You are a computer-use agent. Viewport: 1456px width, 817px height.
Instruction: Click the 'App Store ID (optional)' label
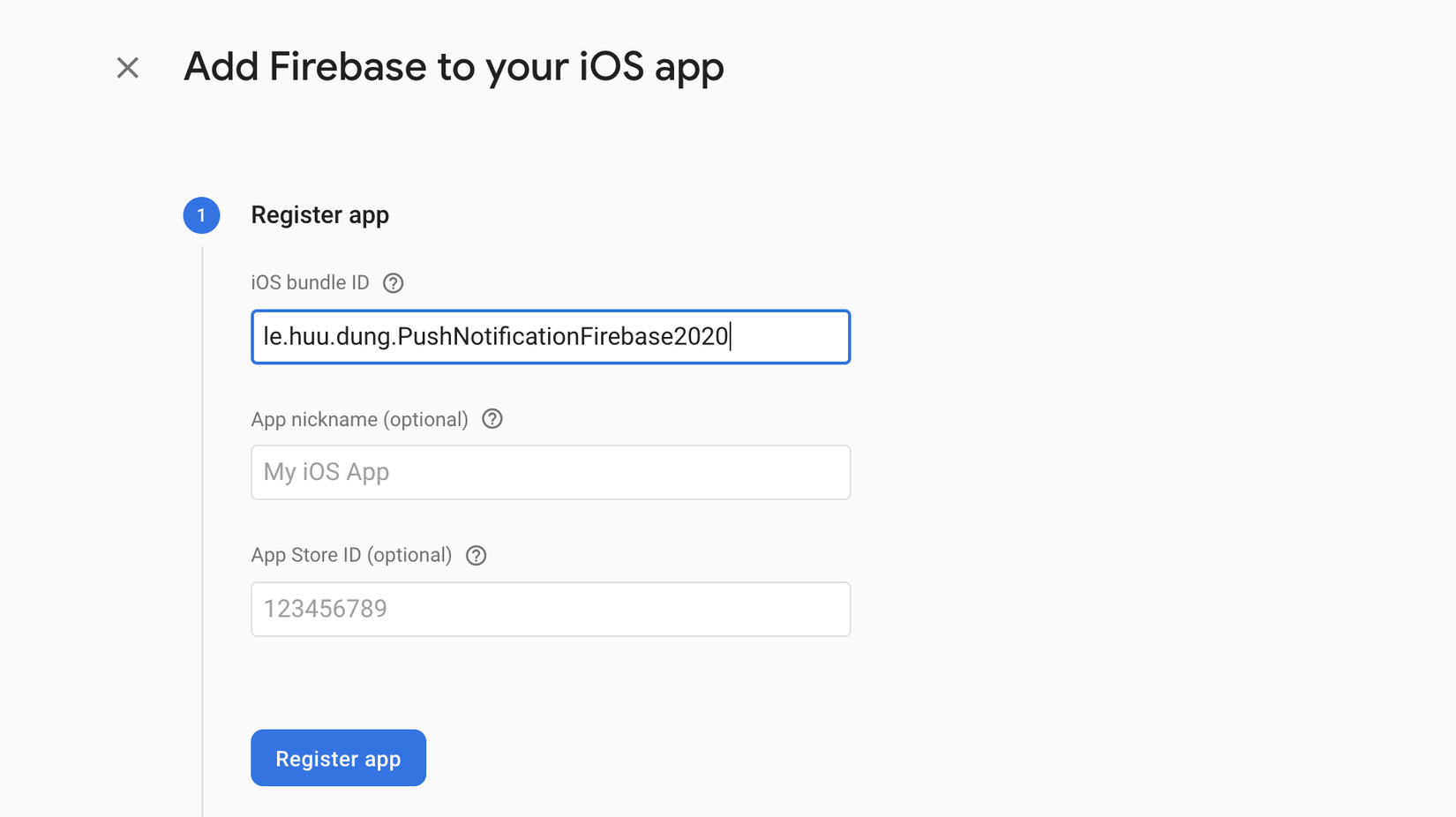[351, 556]
